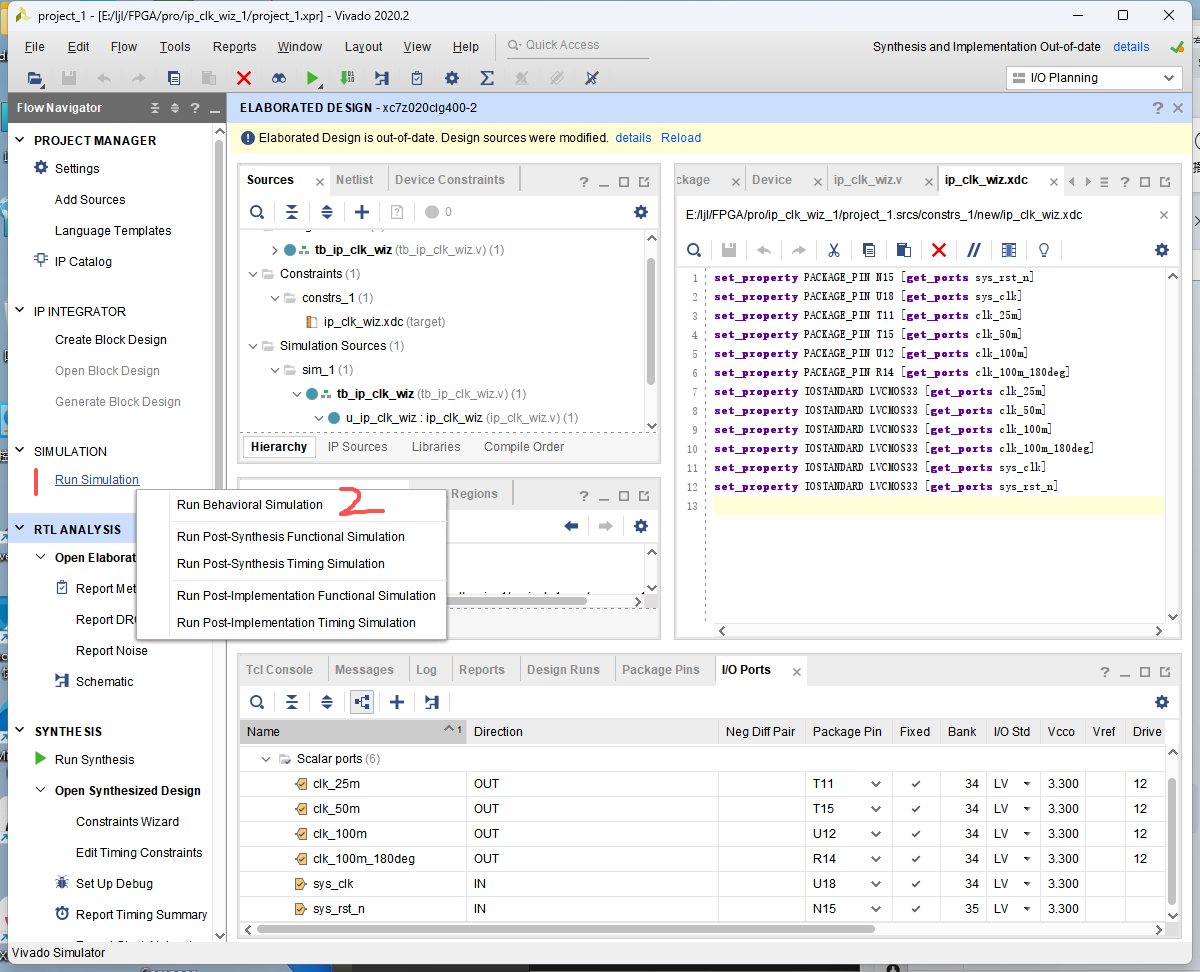Paste icon in xdc editor toolbar
This screenshot has height=972, width=1200.
point(903,250)
